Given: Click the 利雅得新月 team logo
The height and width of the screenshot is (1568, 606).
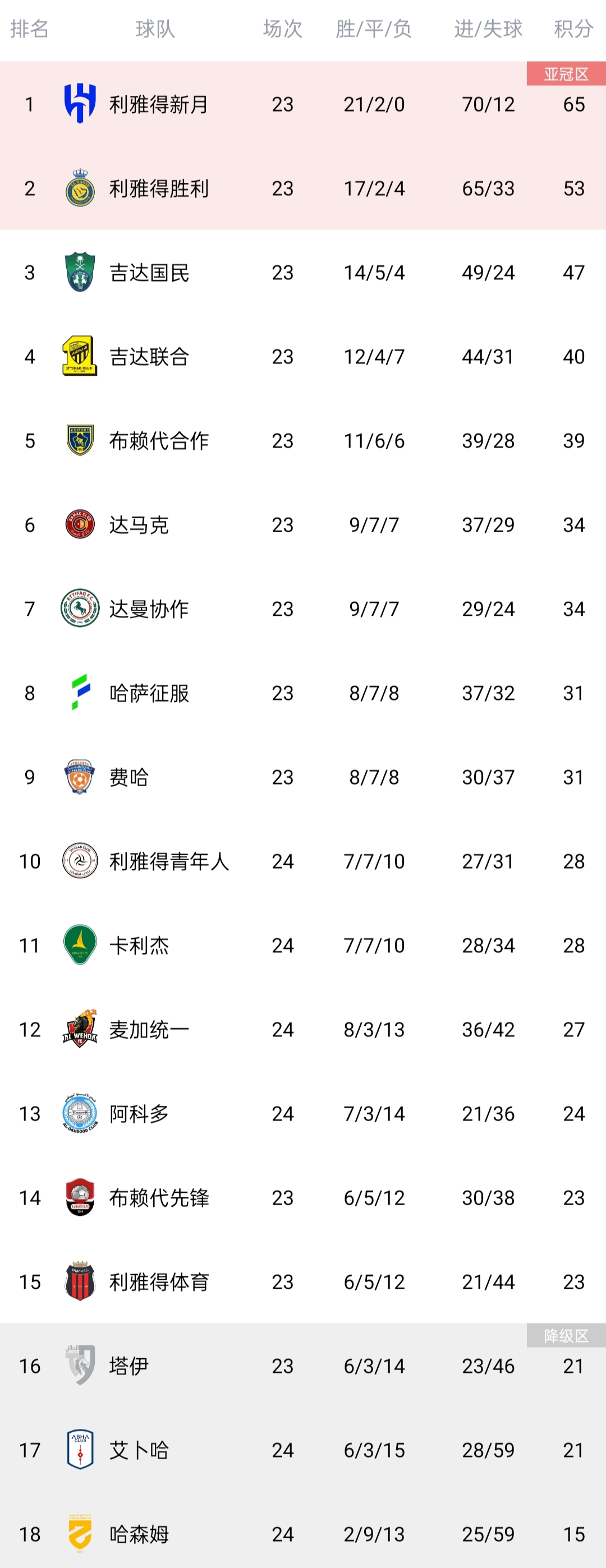Looking at the screenshot, I should pos(80,104).
